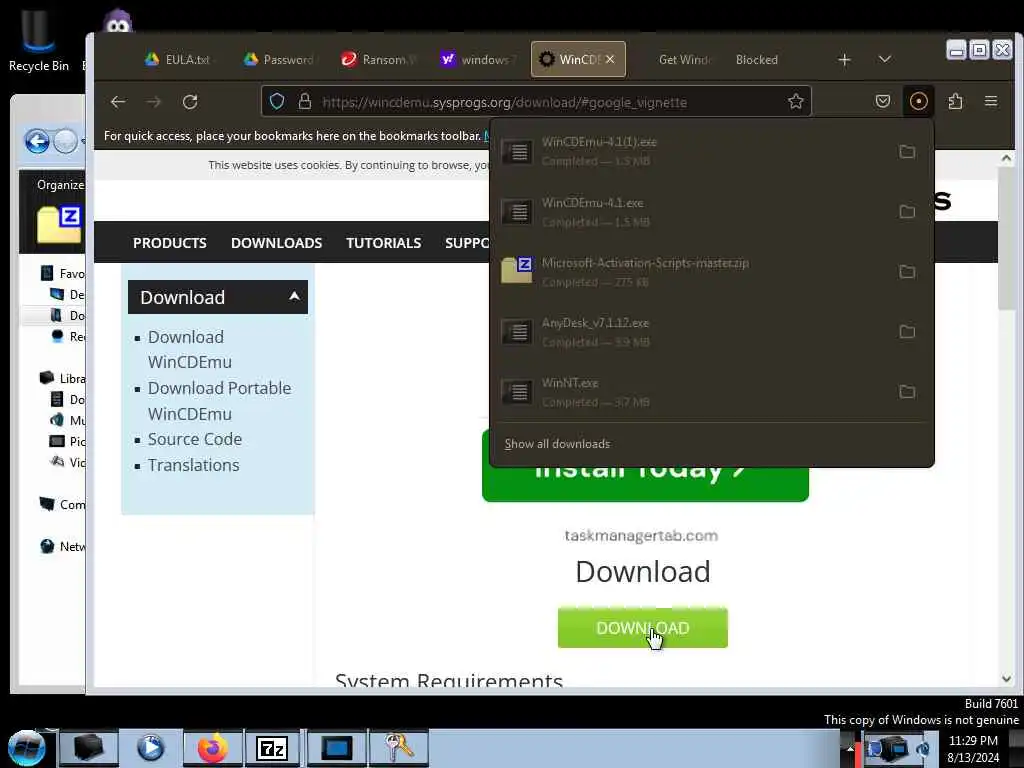This screenshot has height=768, width=1024.
Task: Open the tracking protection shield icon
Action: tap(277, 102)
